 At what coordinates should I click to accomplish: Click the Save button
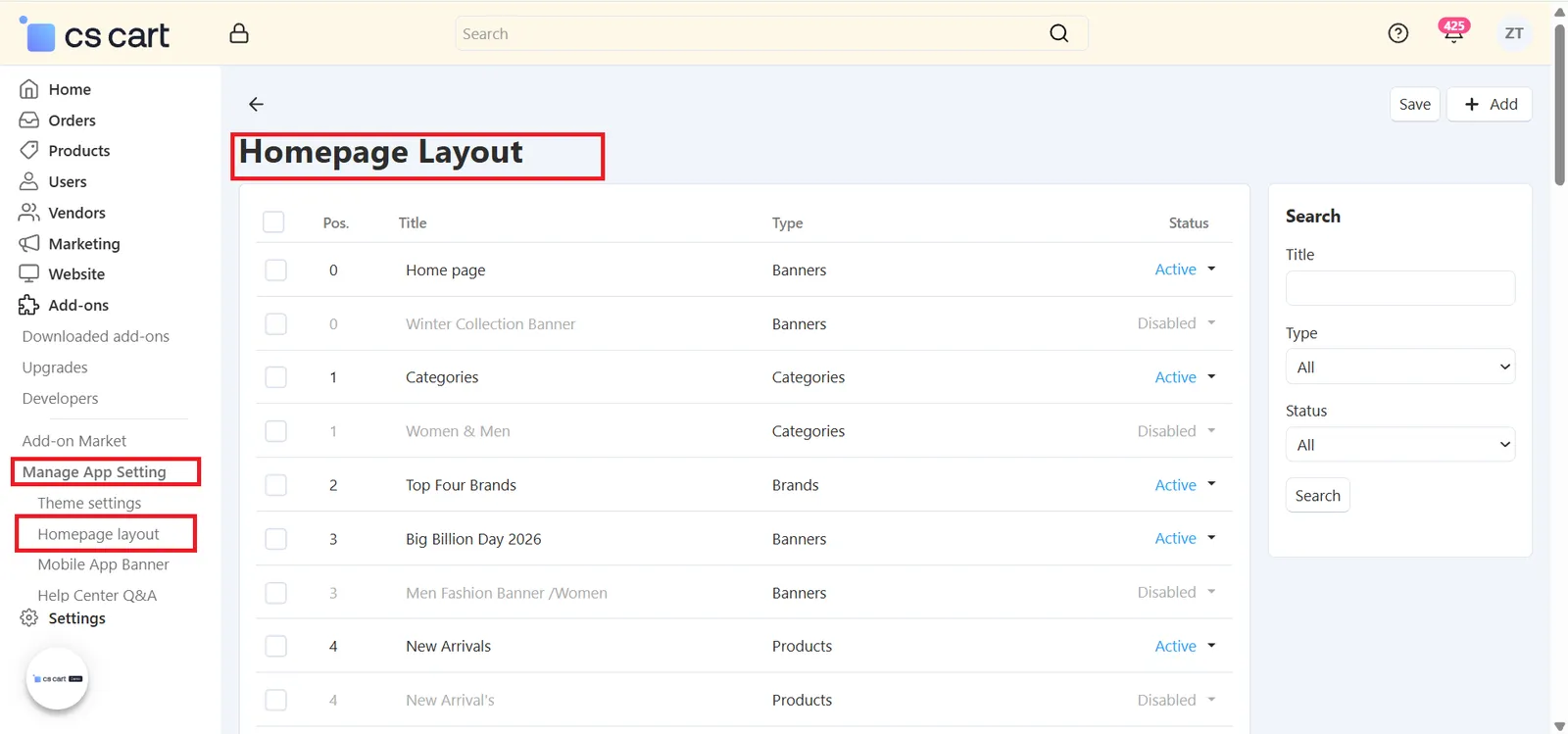pos(1415,104)
